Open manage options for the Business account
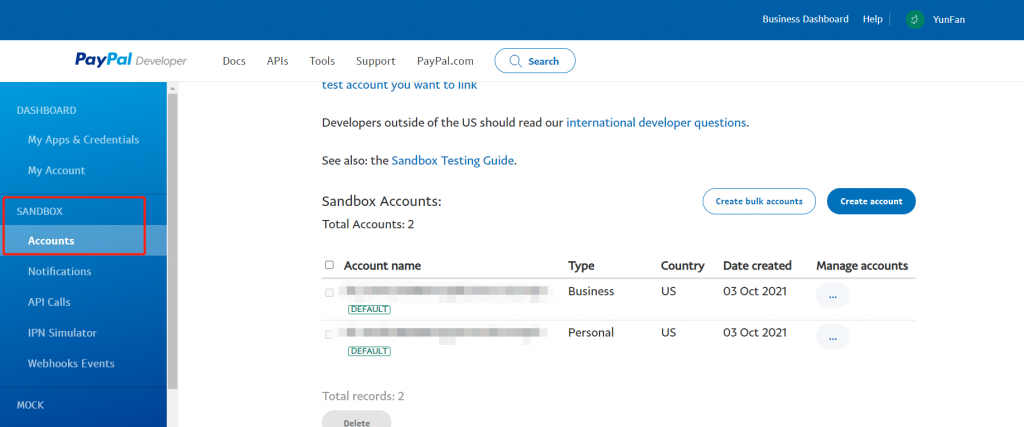Viewport: 1024px width, 427px height. [832, 295]
